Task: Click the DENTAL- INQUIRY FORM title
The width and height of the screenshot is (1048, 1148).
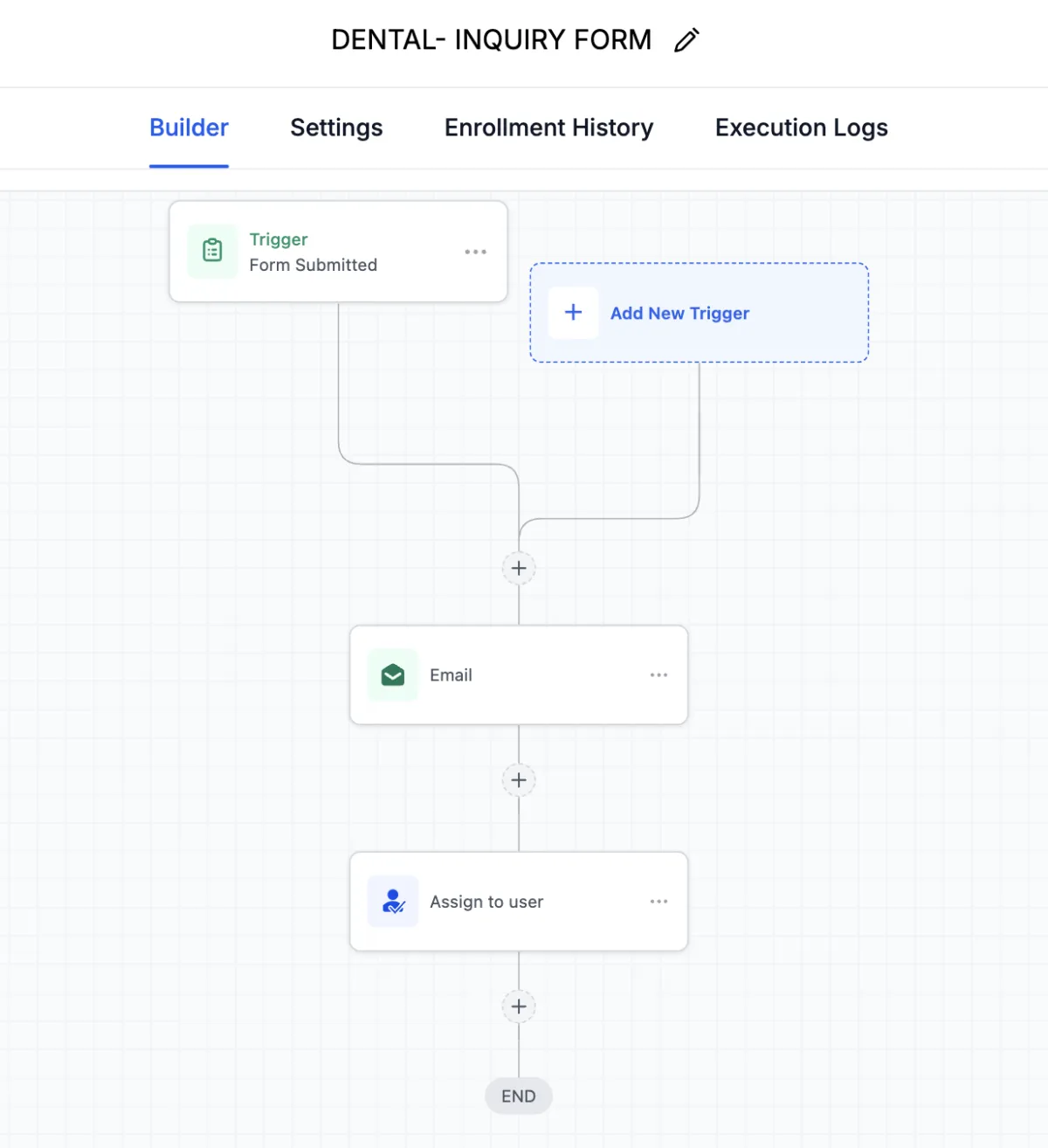Action: pos(492,40)
